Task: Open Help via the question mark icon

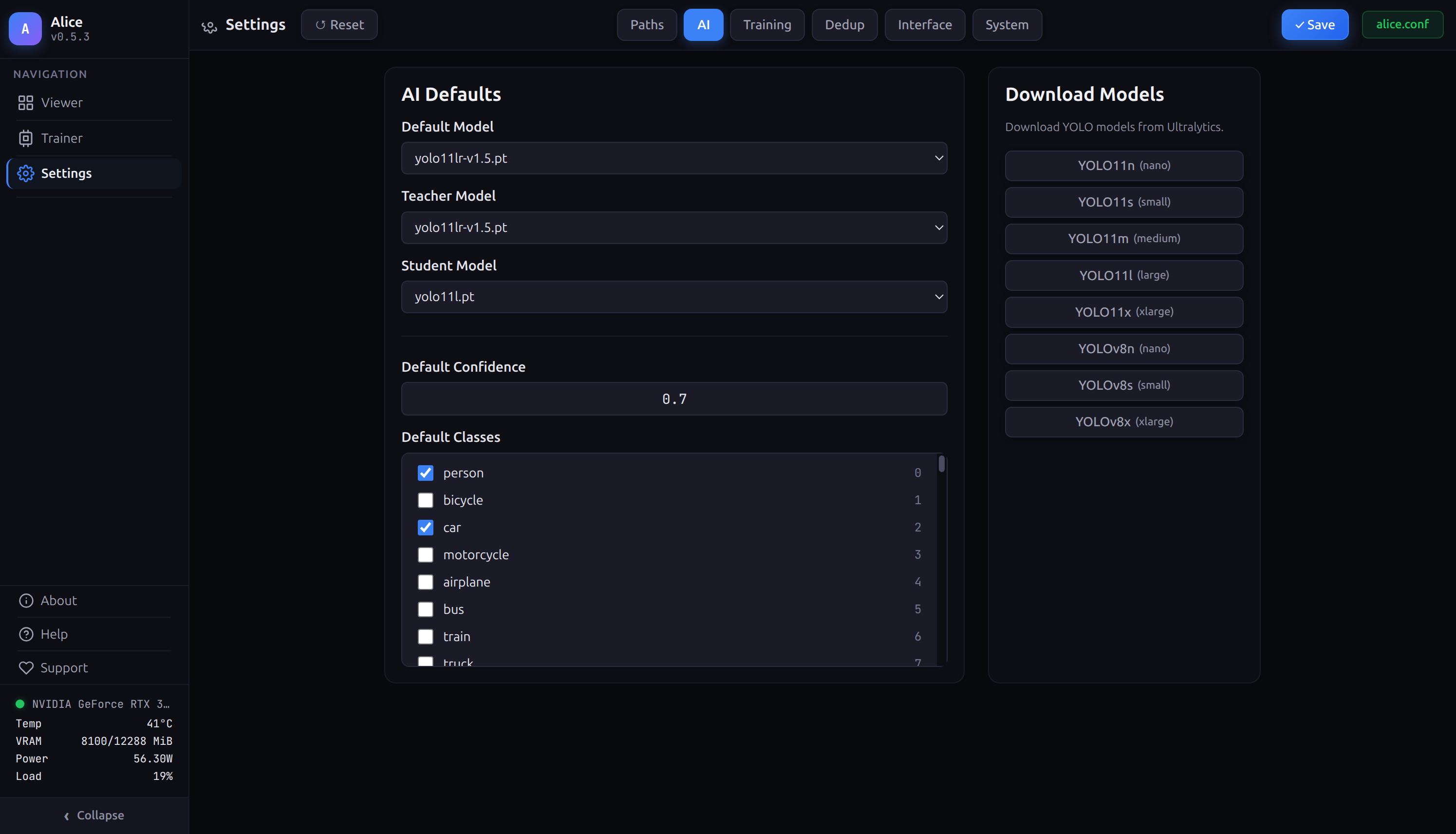Action: click(x=26, y=633)
